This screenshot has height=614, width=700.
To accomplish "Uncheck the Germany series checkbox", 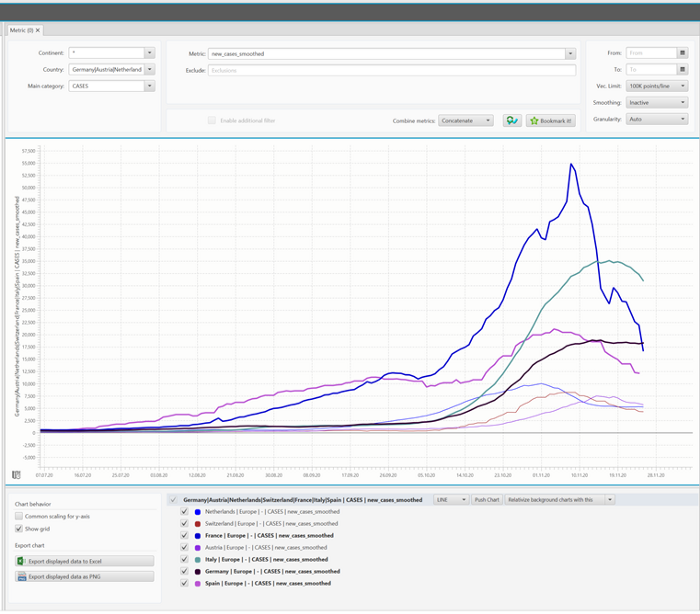I will click(x=184, y=571).
